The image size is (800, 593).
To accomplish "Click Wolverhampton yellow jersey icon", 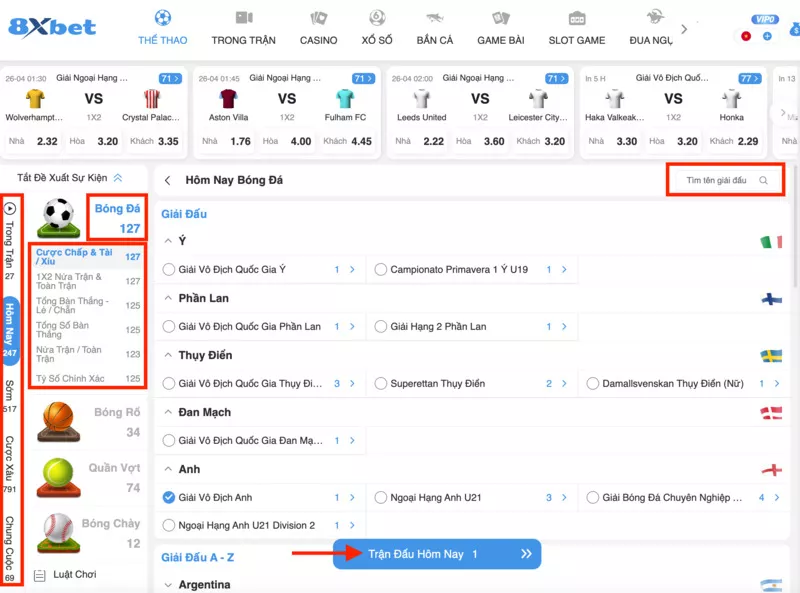I will [x=35, y=98].
